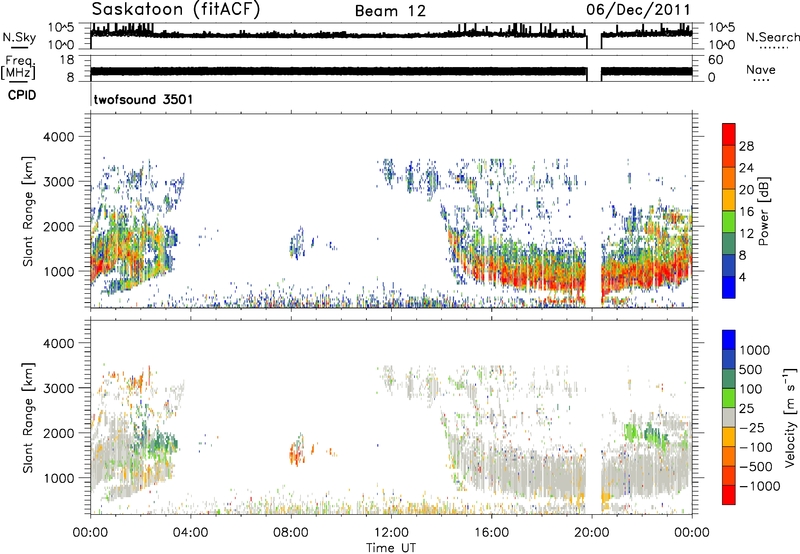Viewport: 800px width, 554px height.
Task: Click 'Slant Range [km]' title of velocity panel
Action: [x=28, y=418]
